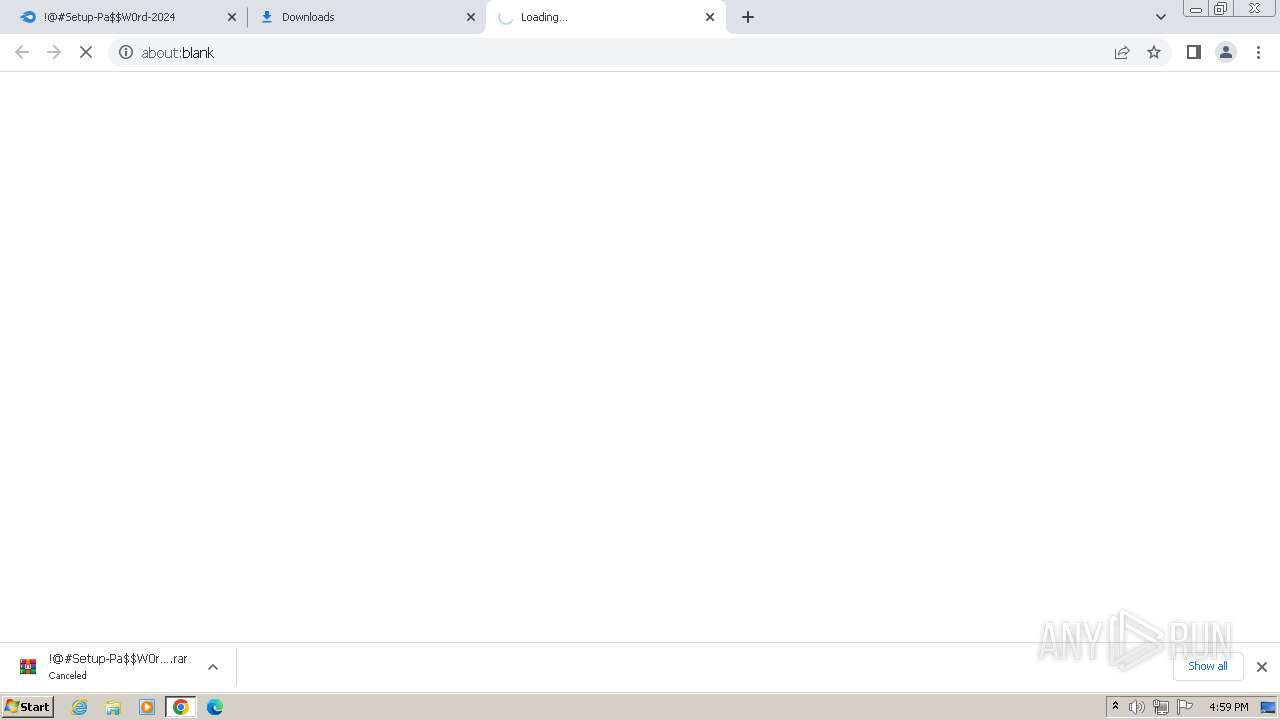Minimize the Chrome window
1280x720 pixels.
tap(1196, 9)
